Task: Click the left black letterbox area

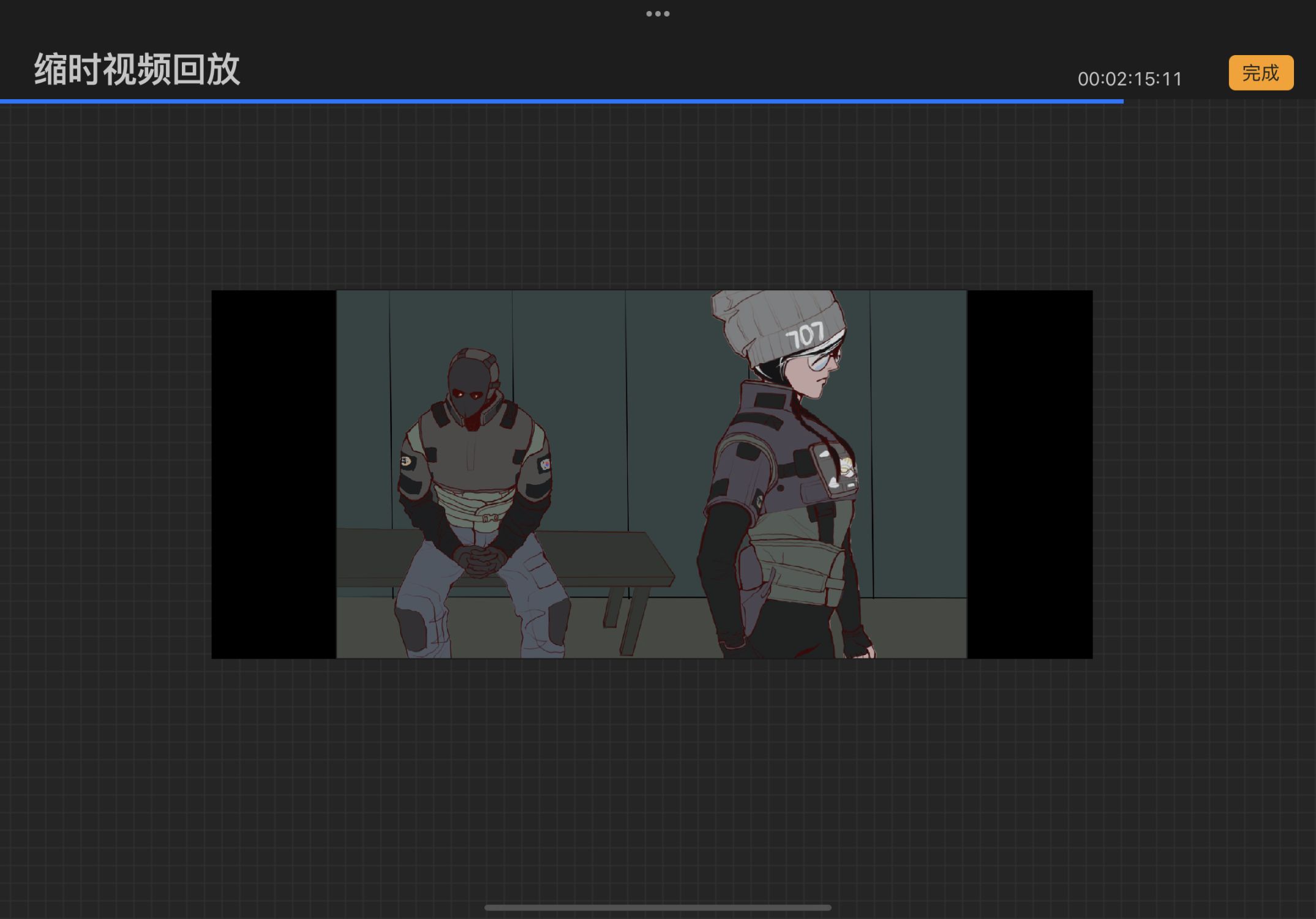Action: (x=273, y=475)
